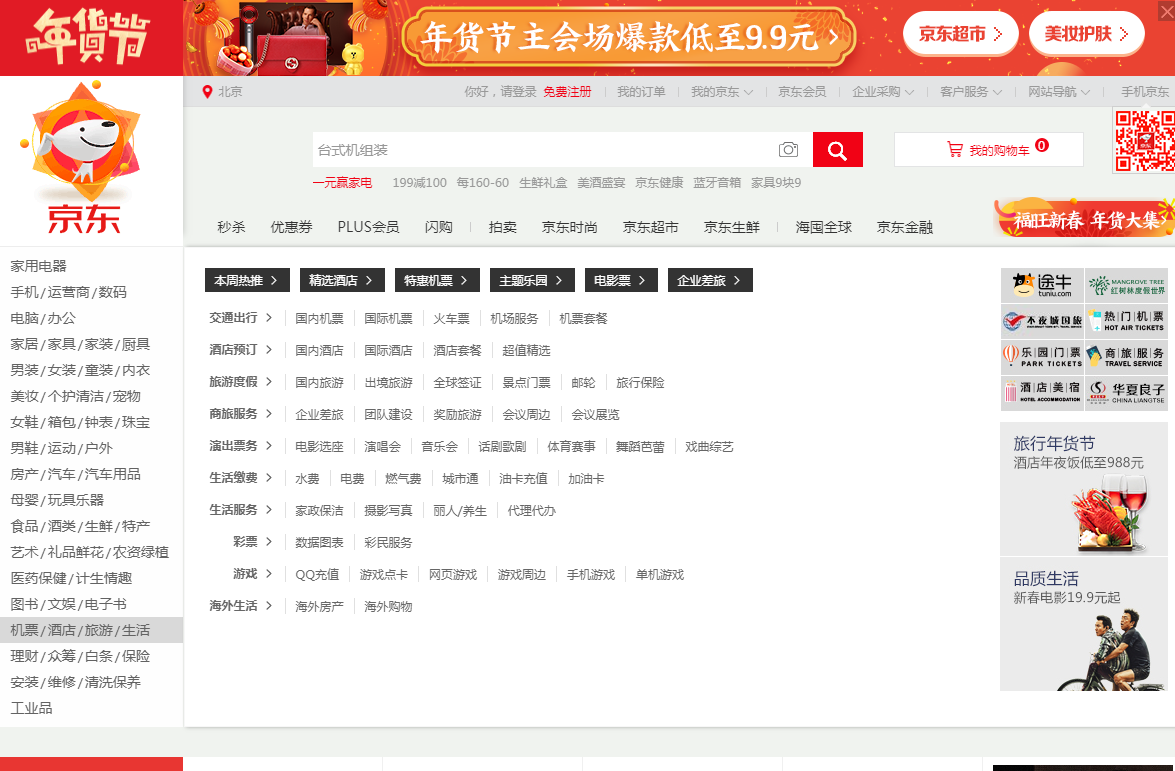Open camera image search icon

788,150
